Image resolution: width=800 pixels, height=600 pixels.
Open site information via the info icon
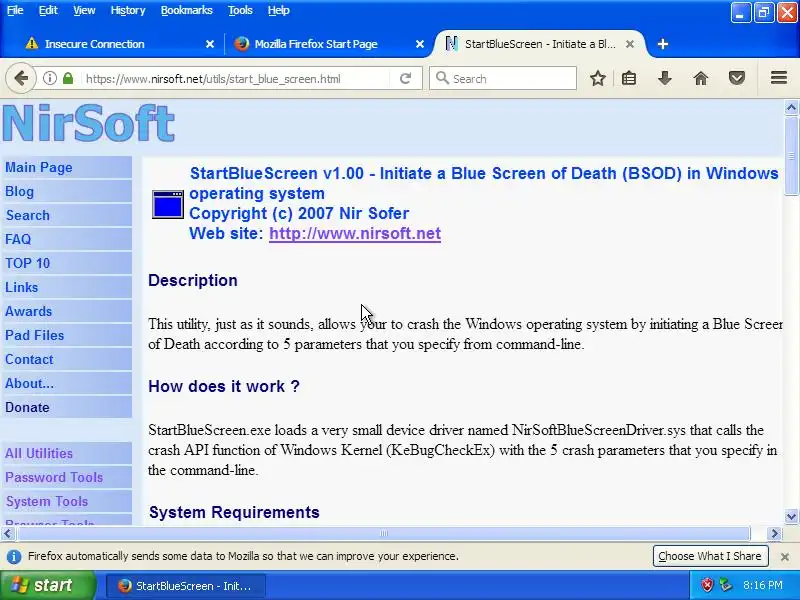coord(49,79)
